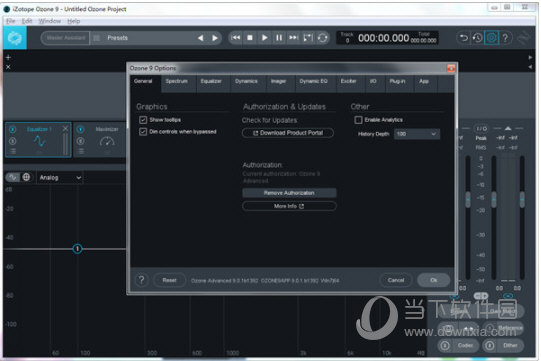
Task: Click the remove track X icon
Action: (x=8, y=67)
